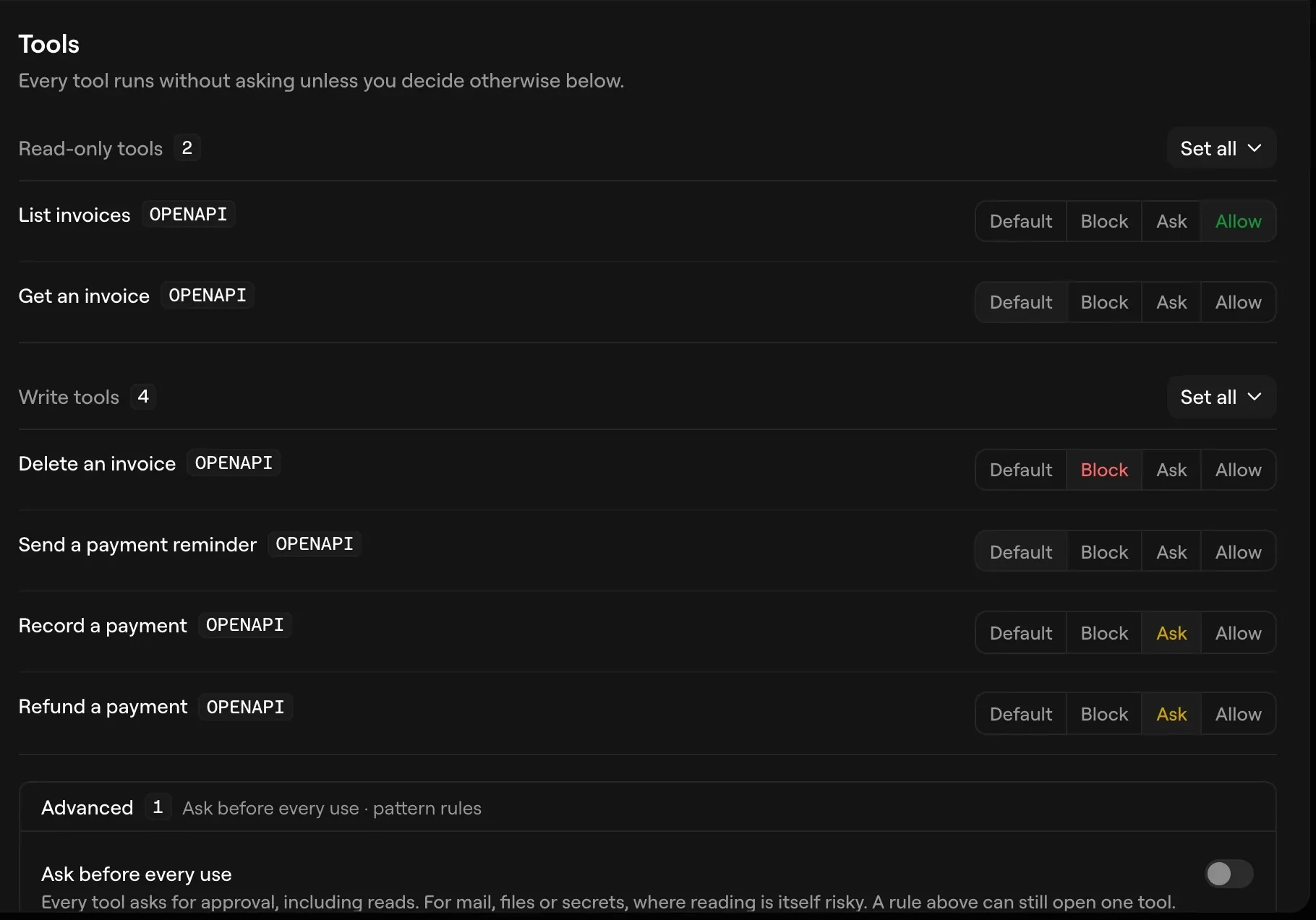Collapse the Advanced section header
The width and height of the screenshot is (1316, 920).
tap(647, 807)
